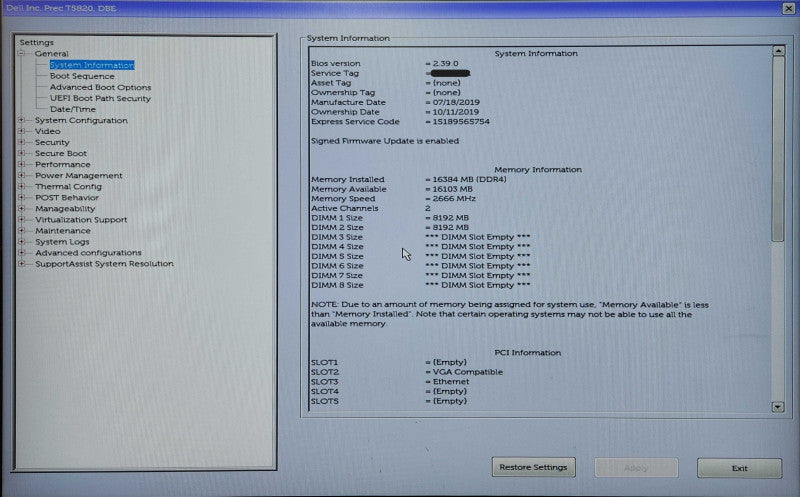The image size is (800, 497).
Task: Expand the Performance node
Action: [22, 164]
